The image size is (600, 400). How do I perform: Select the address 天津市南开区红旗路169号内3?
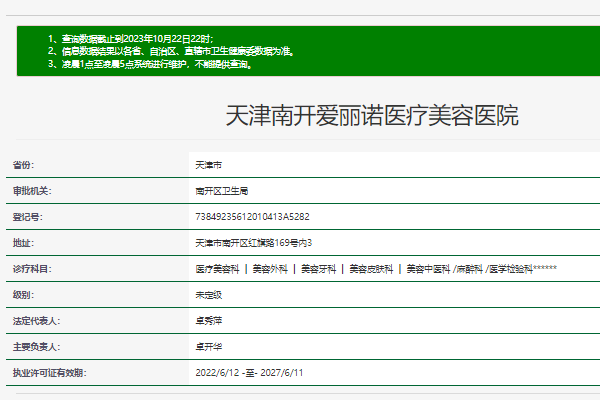(x=254, y=243)
